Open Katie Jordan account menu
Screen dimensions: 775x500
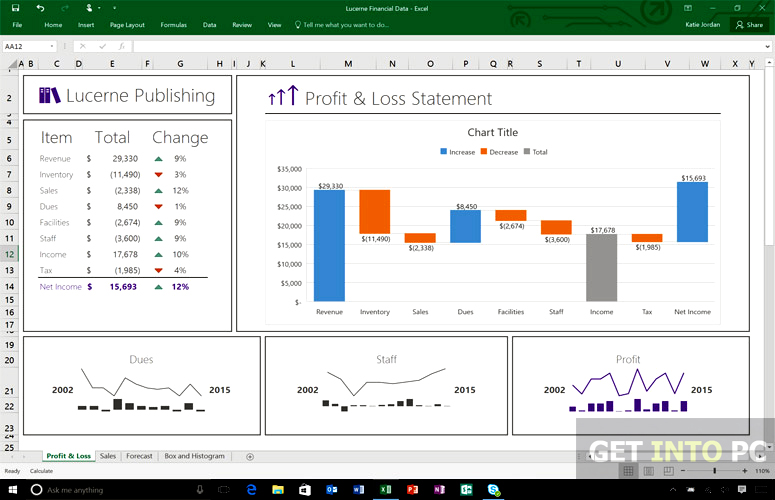pyautogui.click(x=702, y=24)
